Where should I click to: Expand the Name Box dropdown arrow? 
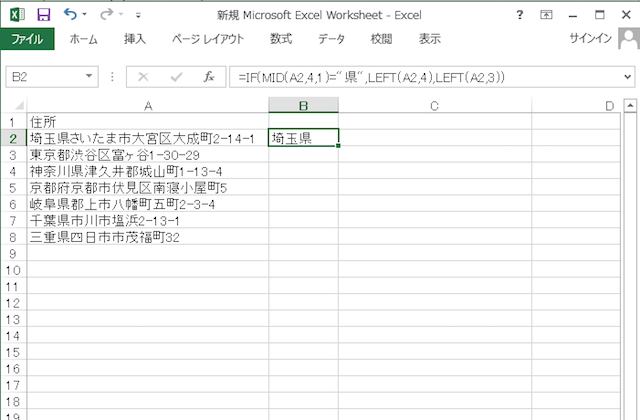tap(90, 77)
